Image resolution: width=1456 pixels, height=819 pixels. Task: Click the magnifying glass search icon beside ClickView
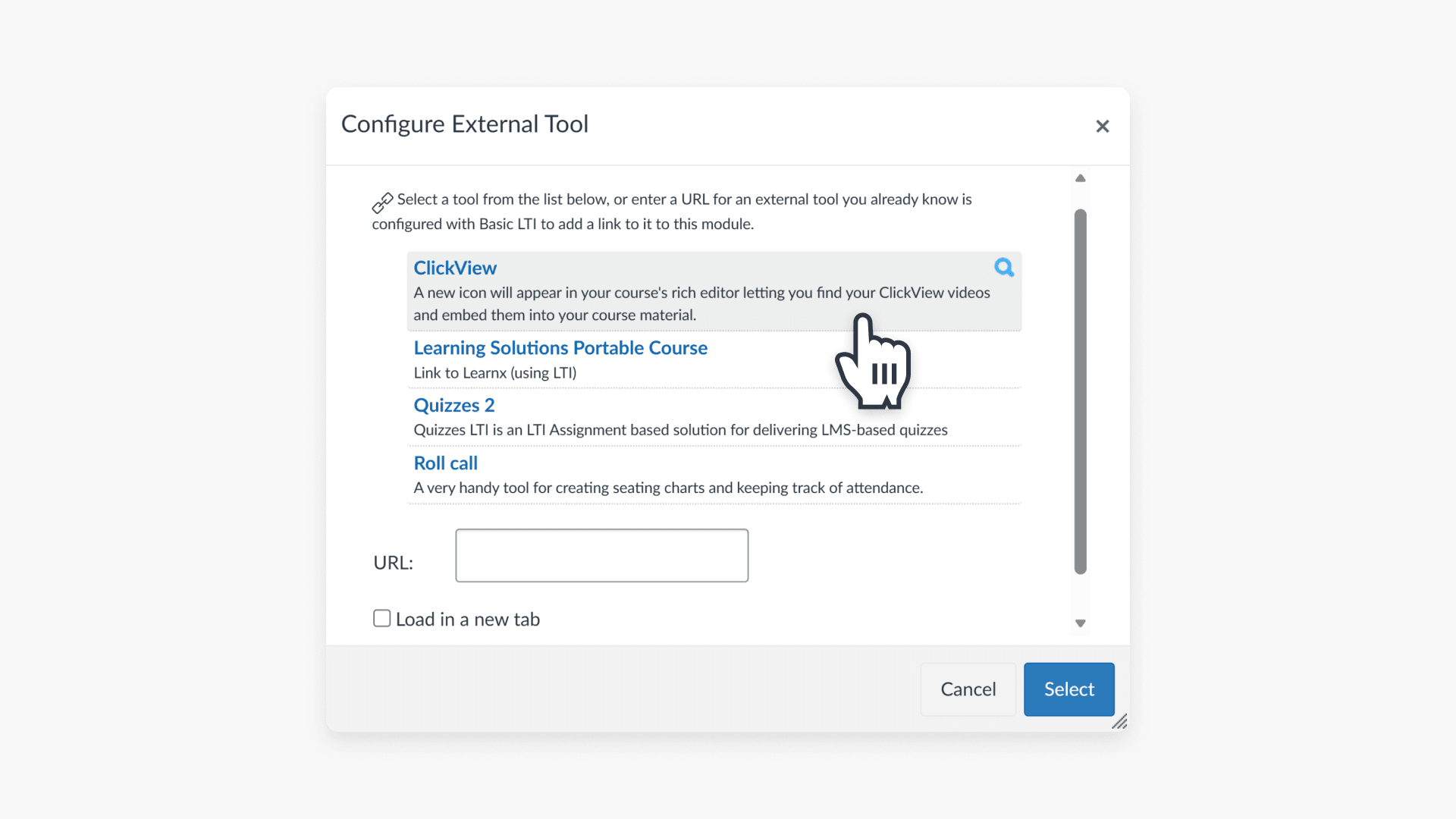(1003, 268)
